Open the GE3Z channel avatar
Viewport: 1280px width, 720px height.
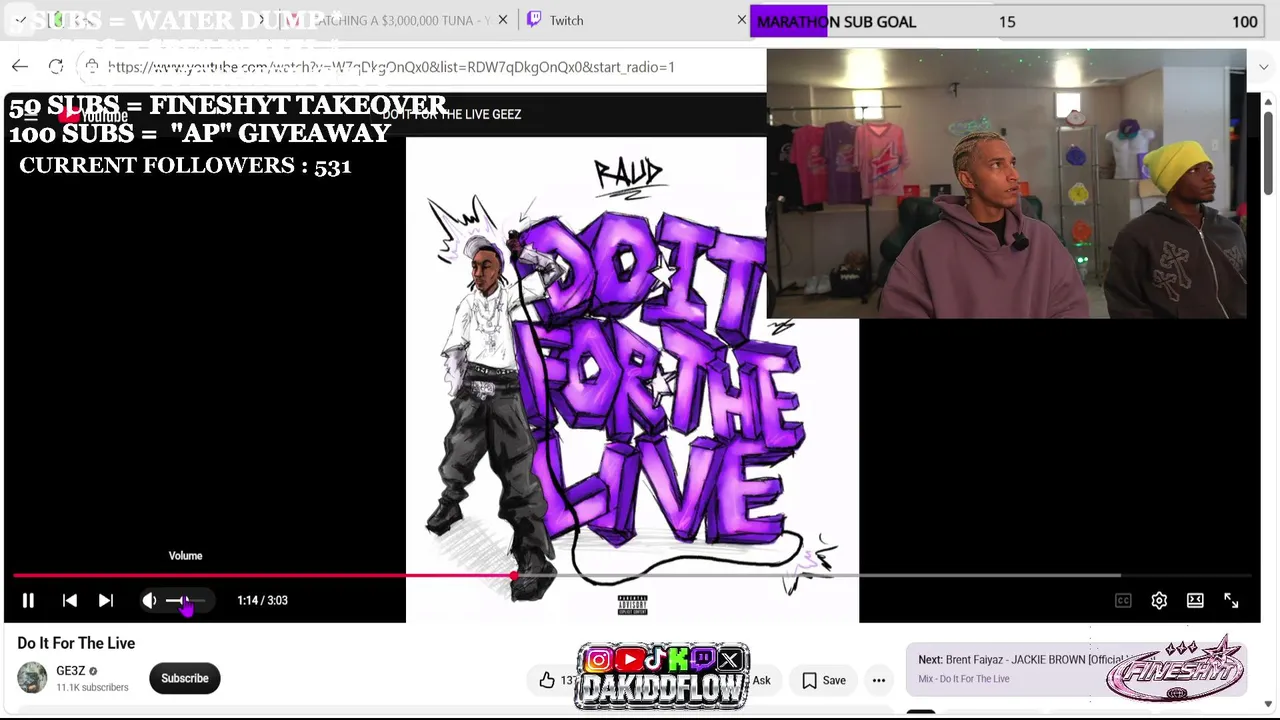[32, 678]
